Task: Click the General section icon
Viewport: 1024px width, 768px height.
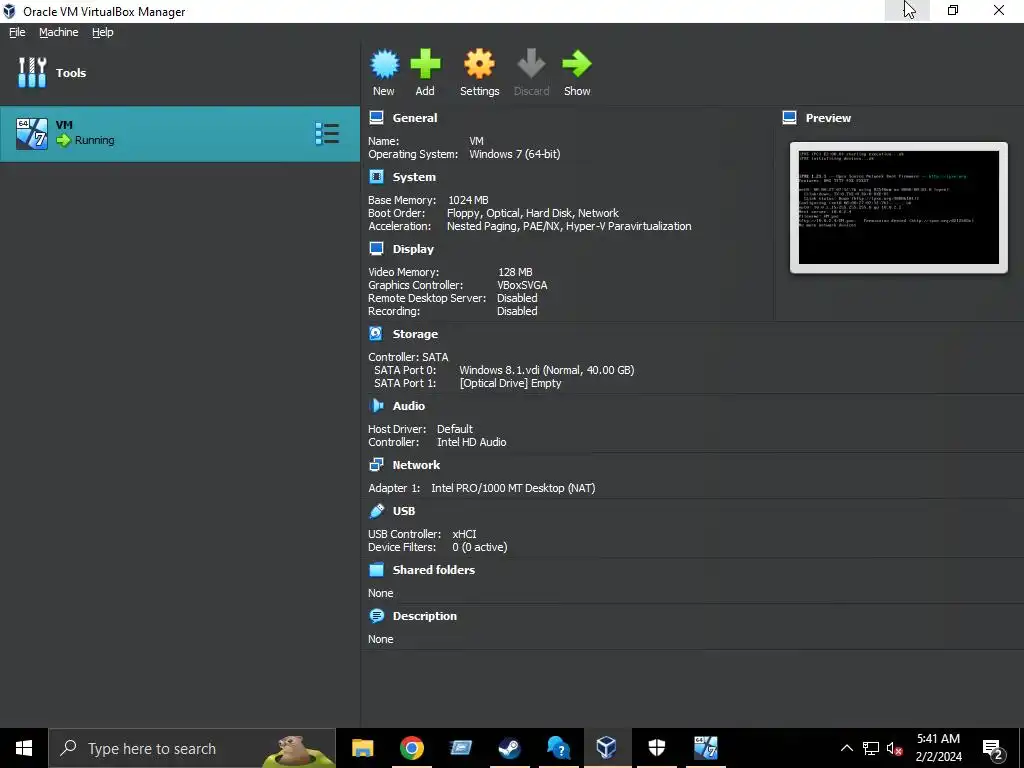Action: (376, 118)
